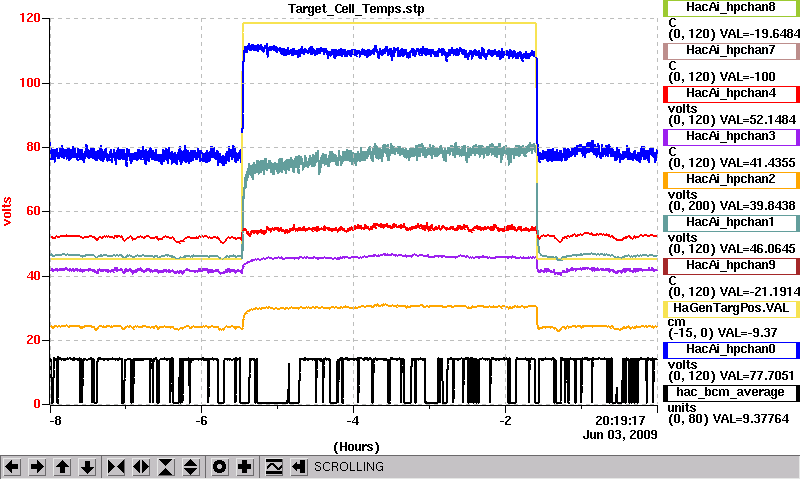800x479 pixels.
Task: Click the X-axis tick label -2
Action: 505,421
